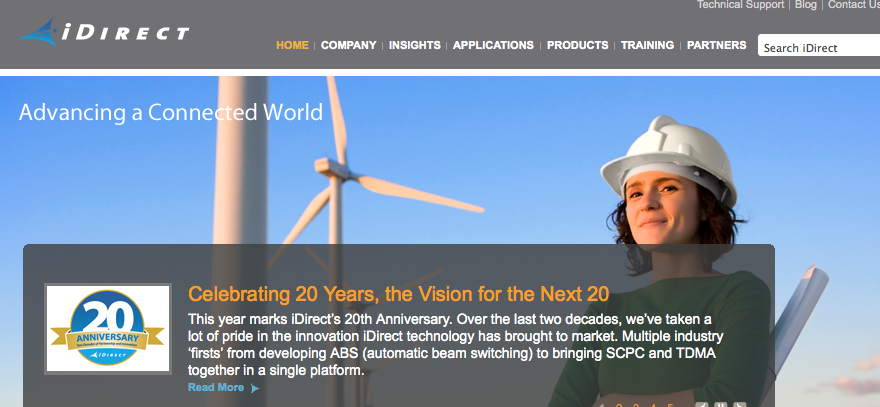Image resolution: width=880 pixels, height=407 pixels.
Task: Open the HOME menu item
Action: [292, 45]
